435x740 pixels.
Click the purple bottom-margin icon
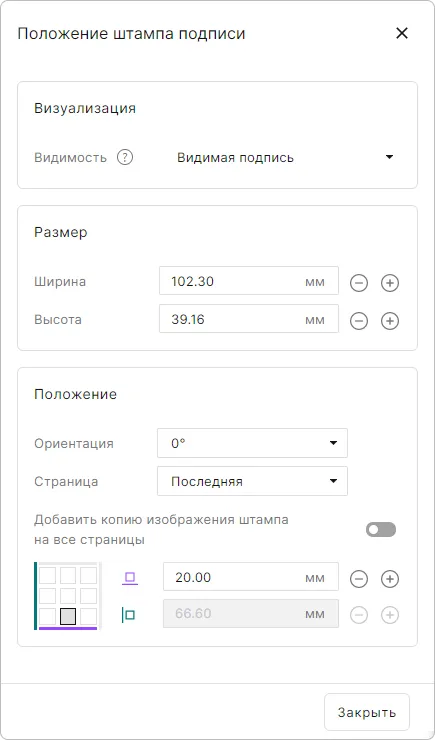pyautogui.click(x=130, y=578)
